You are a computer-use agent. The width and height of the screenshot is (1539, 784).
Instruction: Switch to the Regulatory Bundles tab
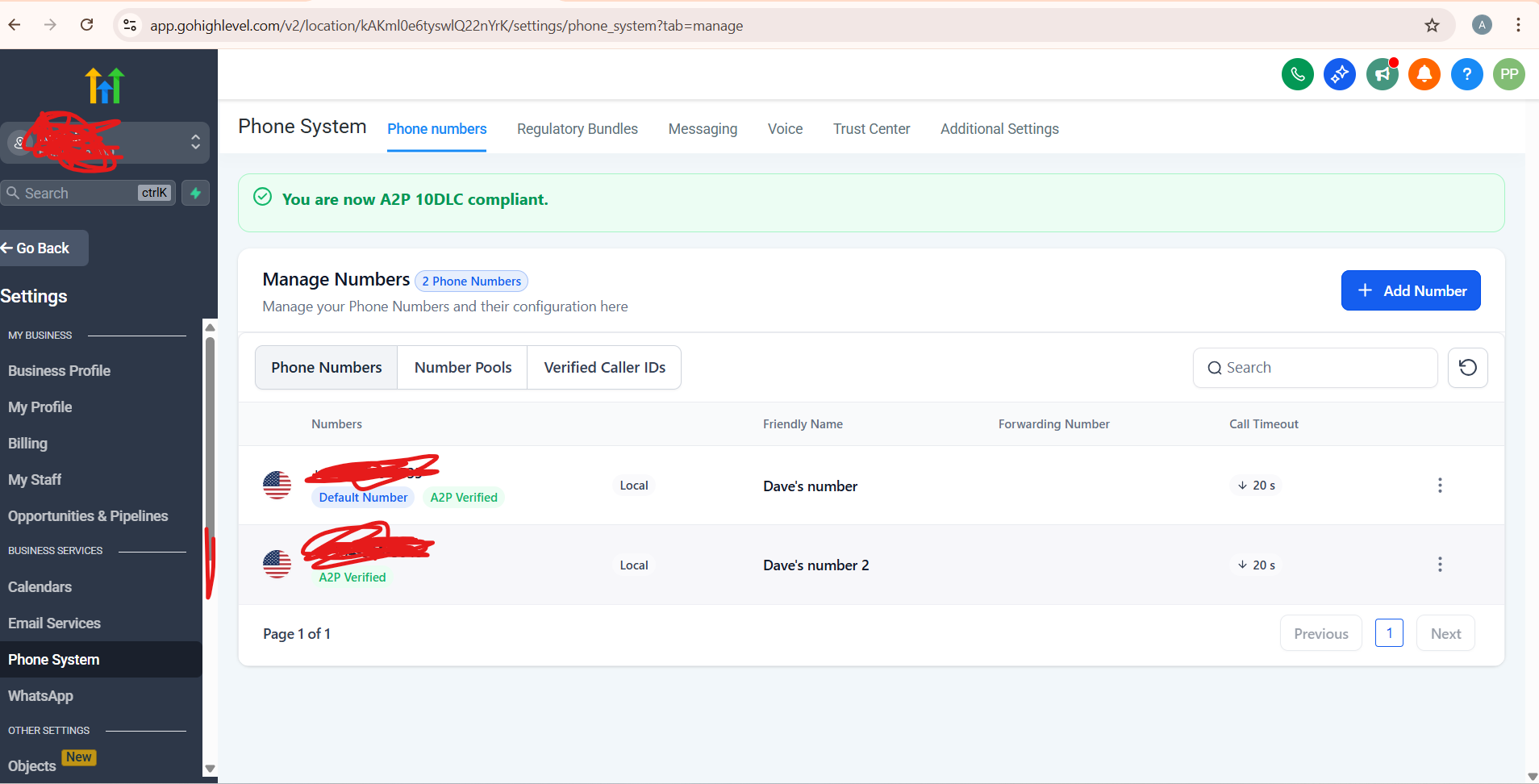pos(577,129)
